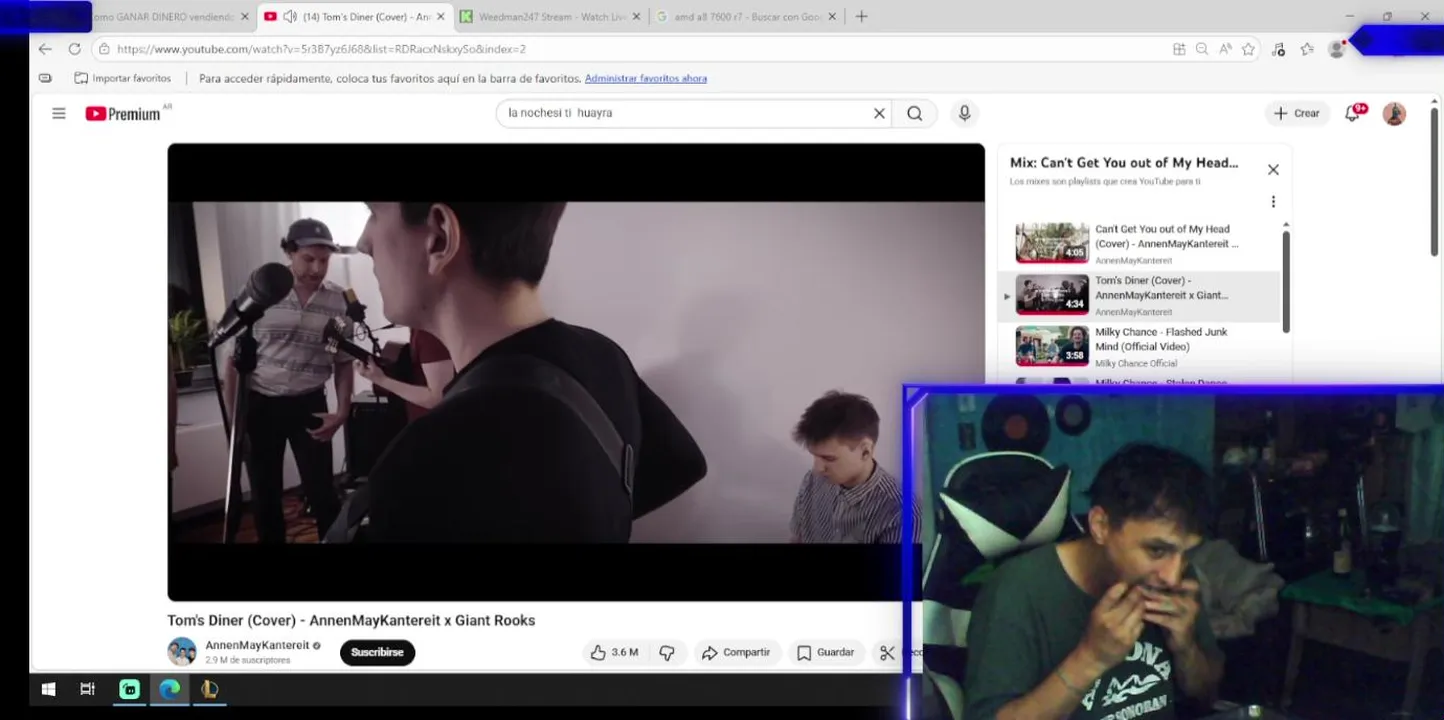The width and height of the screenshot is (1444, 720).
Task: Open Mix playlist three-dot options
Action: point(1273,202)
